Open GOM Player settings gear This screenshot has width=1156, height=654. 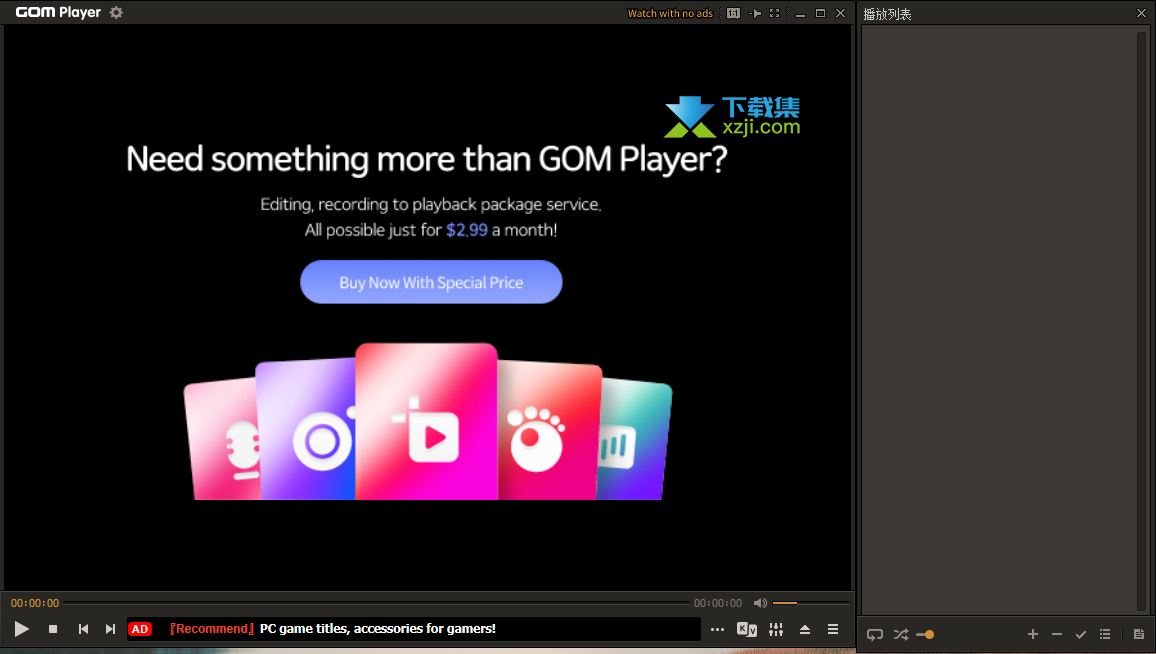(x=116, y=13)
